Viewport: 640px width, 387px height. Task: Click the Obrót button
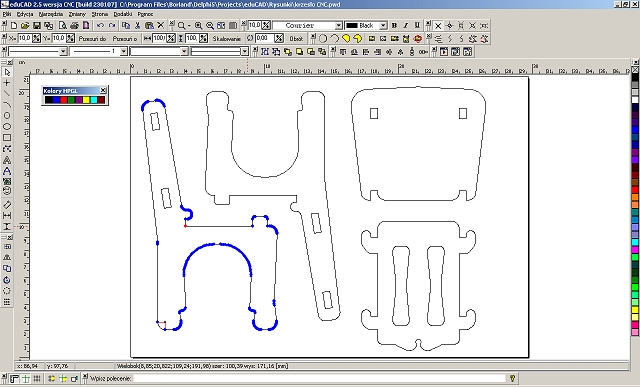coord(296,39)
